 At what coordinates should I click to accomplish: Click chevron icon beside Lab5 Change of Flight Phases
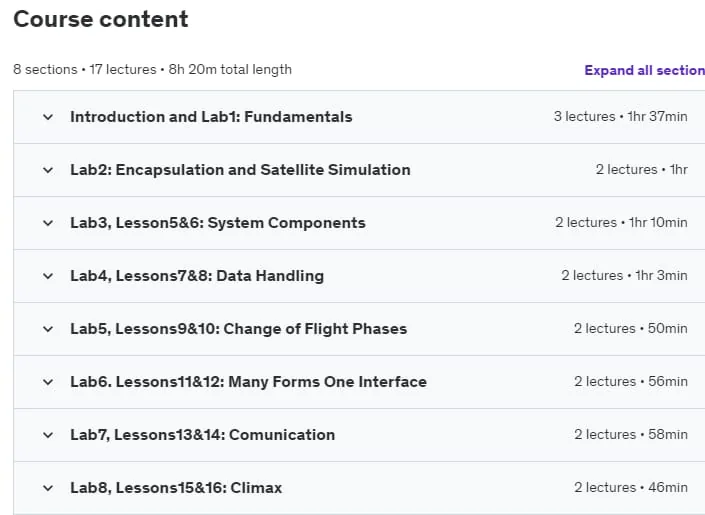click(x=48, y=329)
